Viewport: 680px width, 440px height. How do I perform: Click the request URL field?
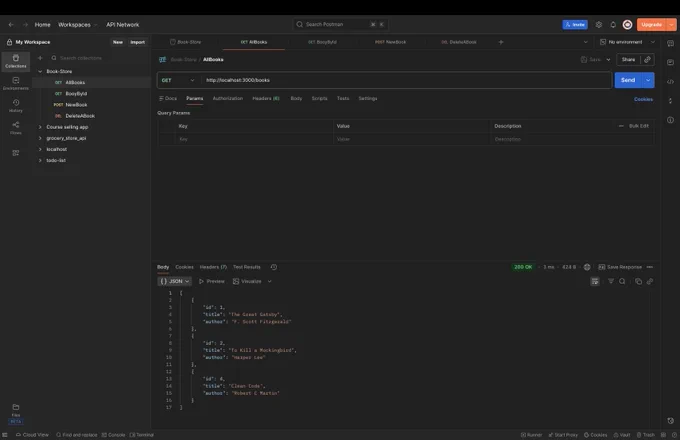tap(406, 80)
